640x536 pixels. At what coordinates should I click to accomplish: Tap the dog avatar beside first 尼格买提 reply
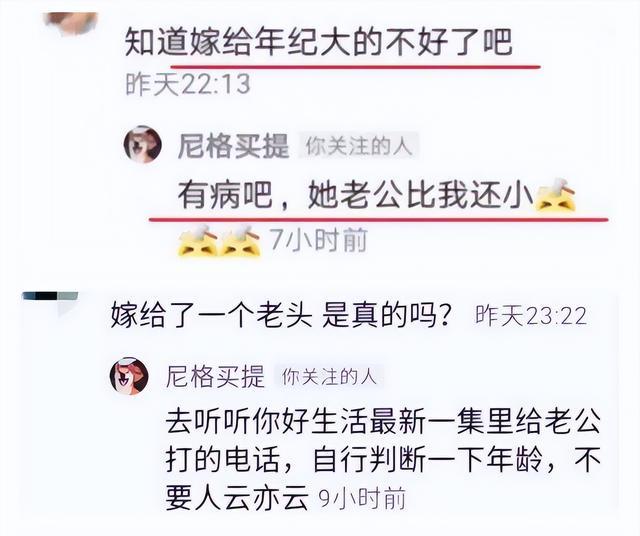(143, 144)
